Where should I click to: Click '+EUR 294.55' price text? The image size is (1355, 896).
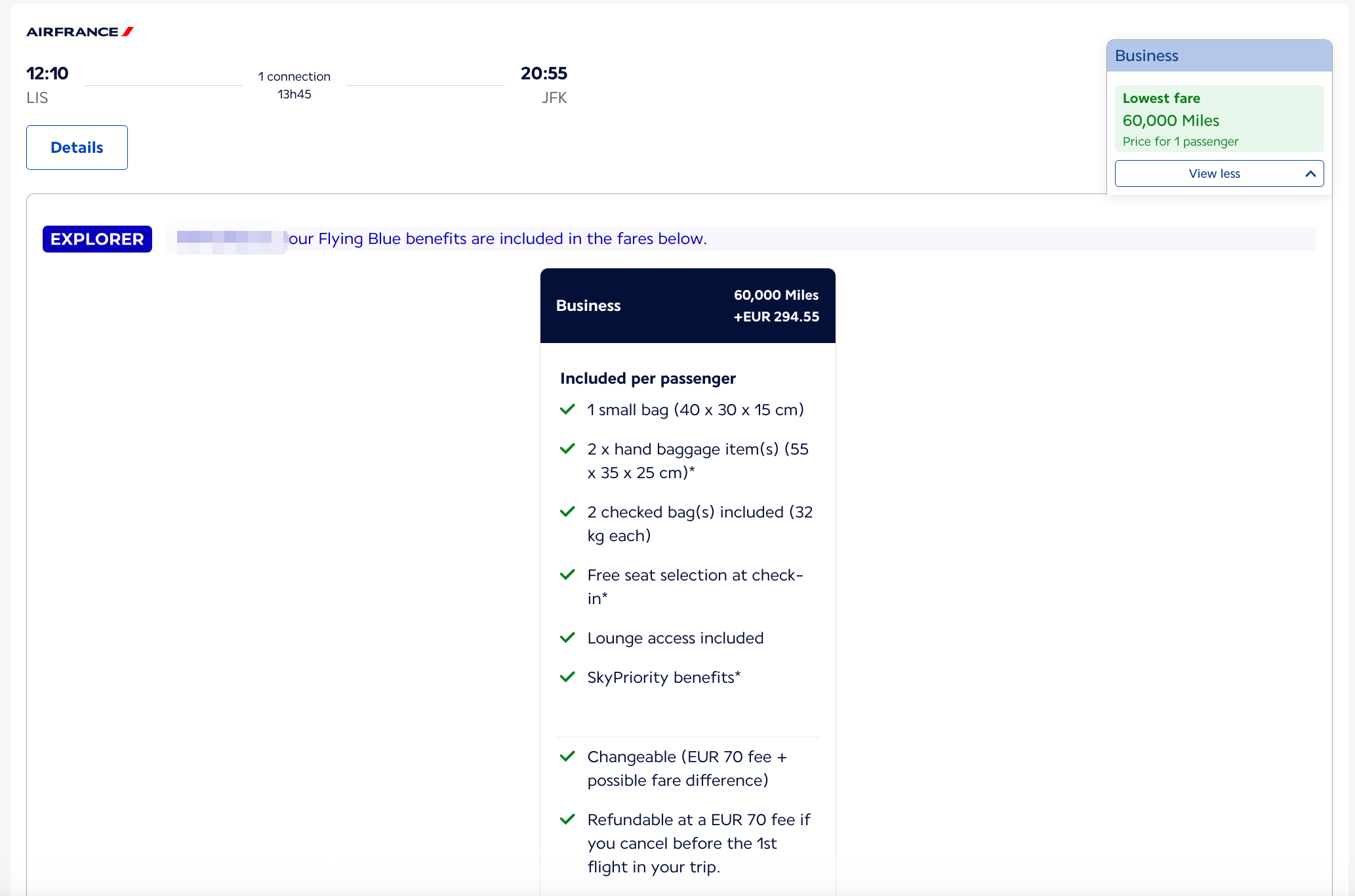(x=777, y=317)
